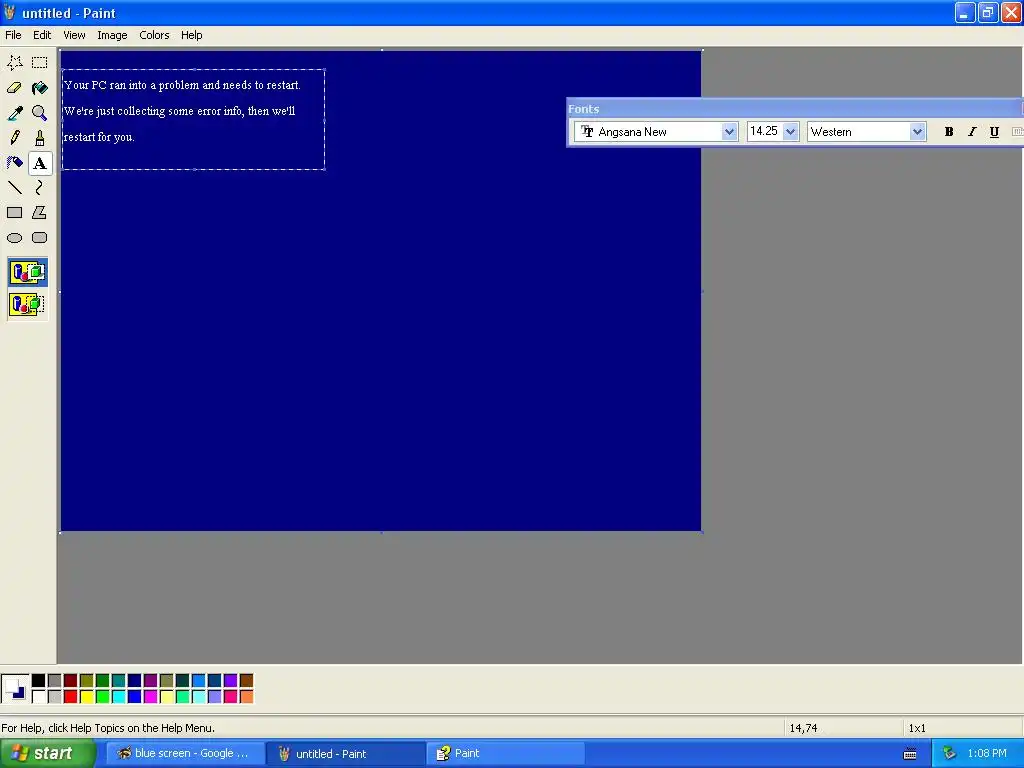Switch to blue screen Google taskbar window
Screen dimensions: 1024x768
click(x=185, y=754)
